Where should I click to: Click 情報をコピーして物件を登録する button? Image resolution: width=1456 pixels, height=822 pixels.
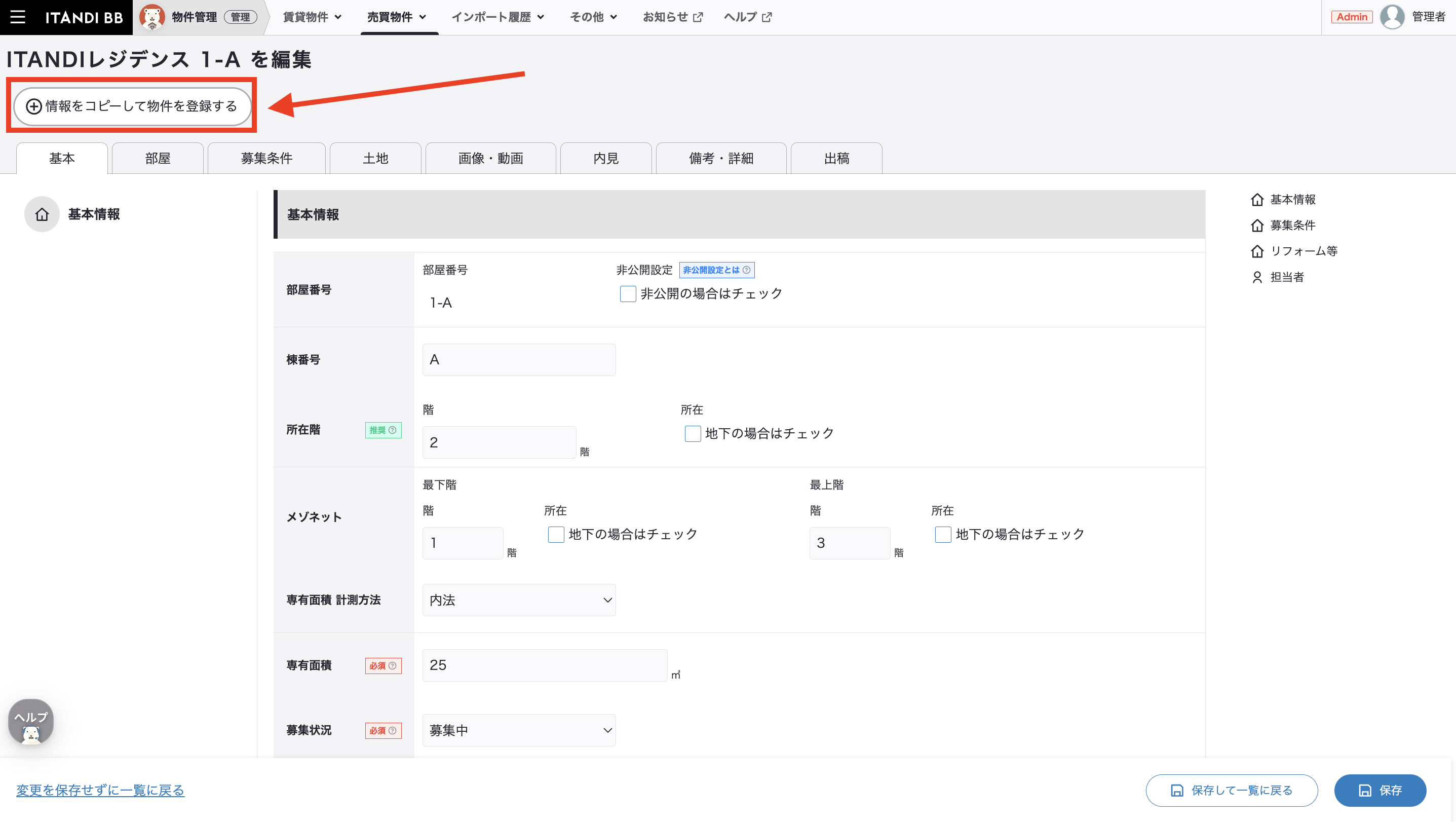point(132,106)
